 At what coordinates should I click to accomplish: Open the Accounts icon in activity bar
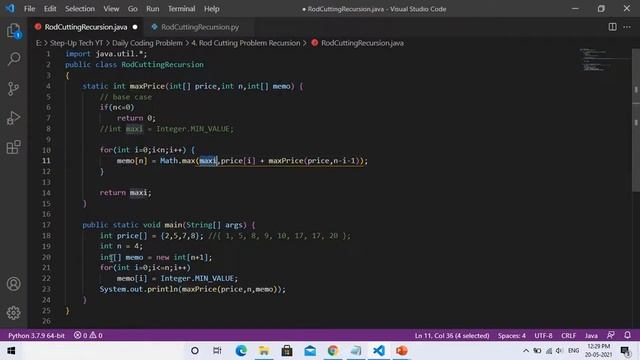(13, 284)
